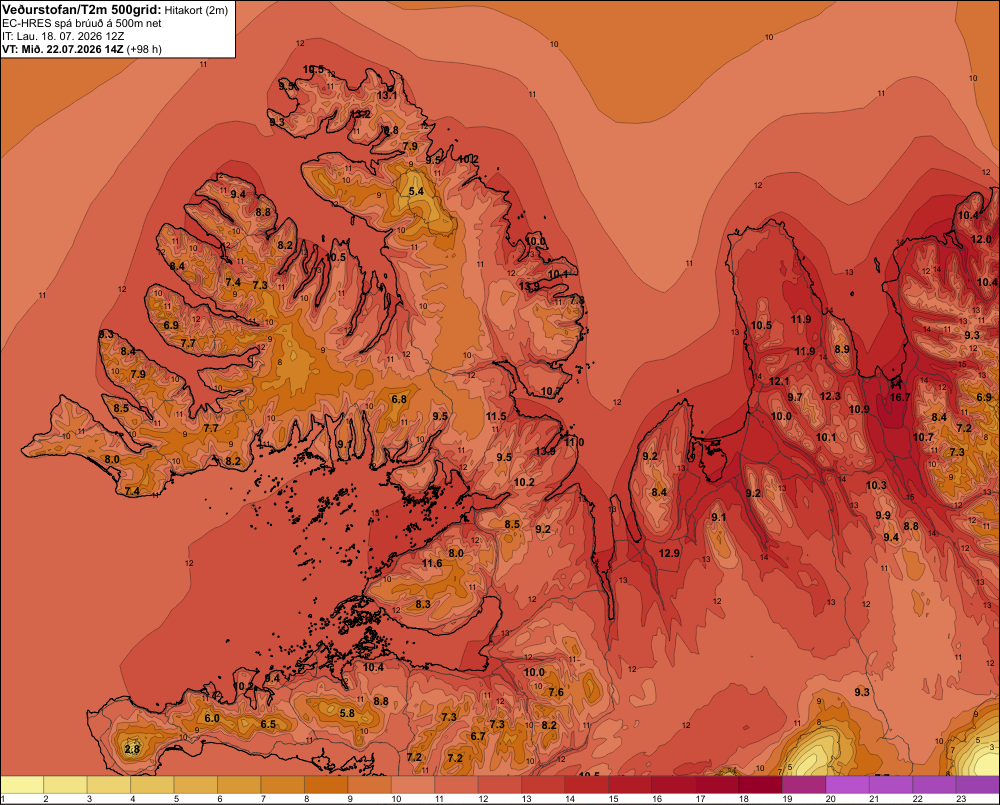Click the 'Veðurstofan/T2m 500grid:' map title
Screen dimensions: 1000x805
(82, 10)
